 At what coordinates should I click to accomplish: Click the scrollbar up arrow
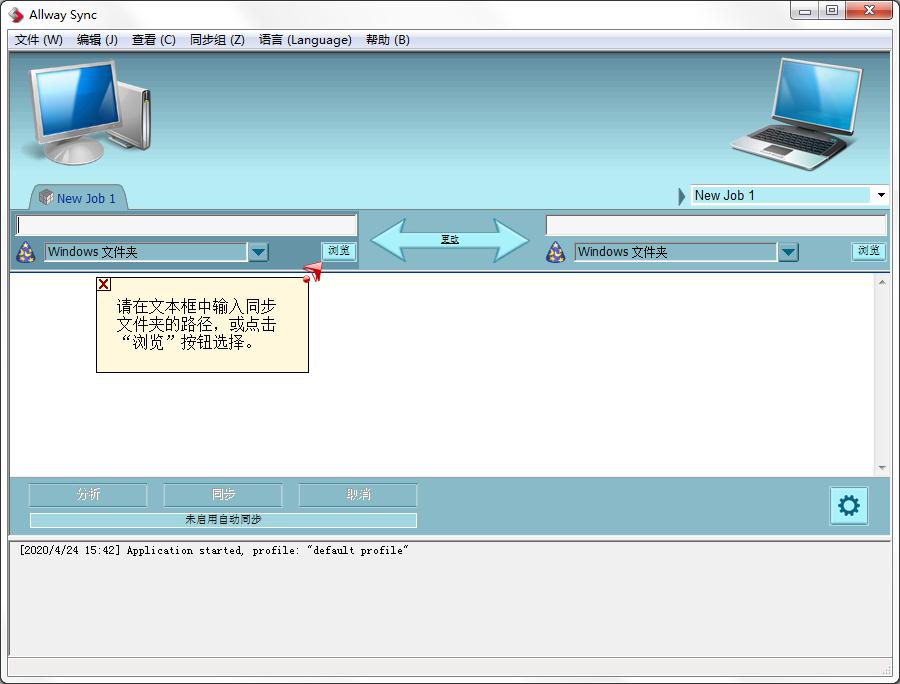pos(883,282)
